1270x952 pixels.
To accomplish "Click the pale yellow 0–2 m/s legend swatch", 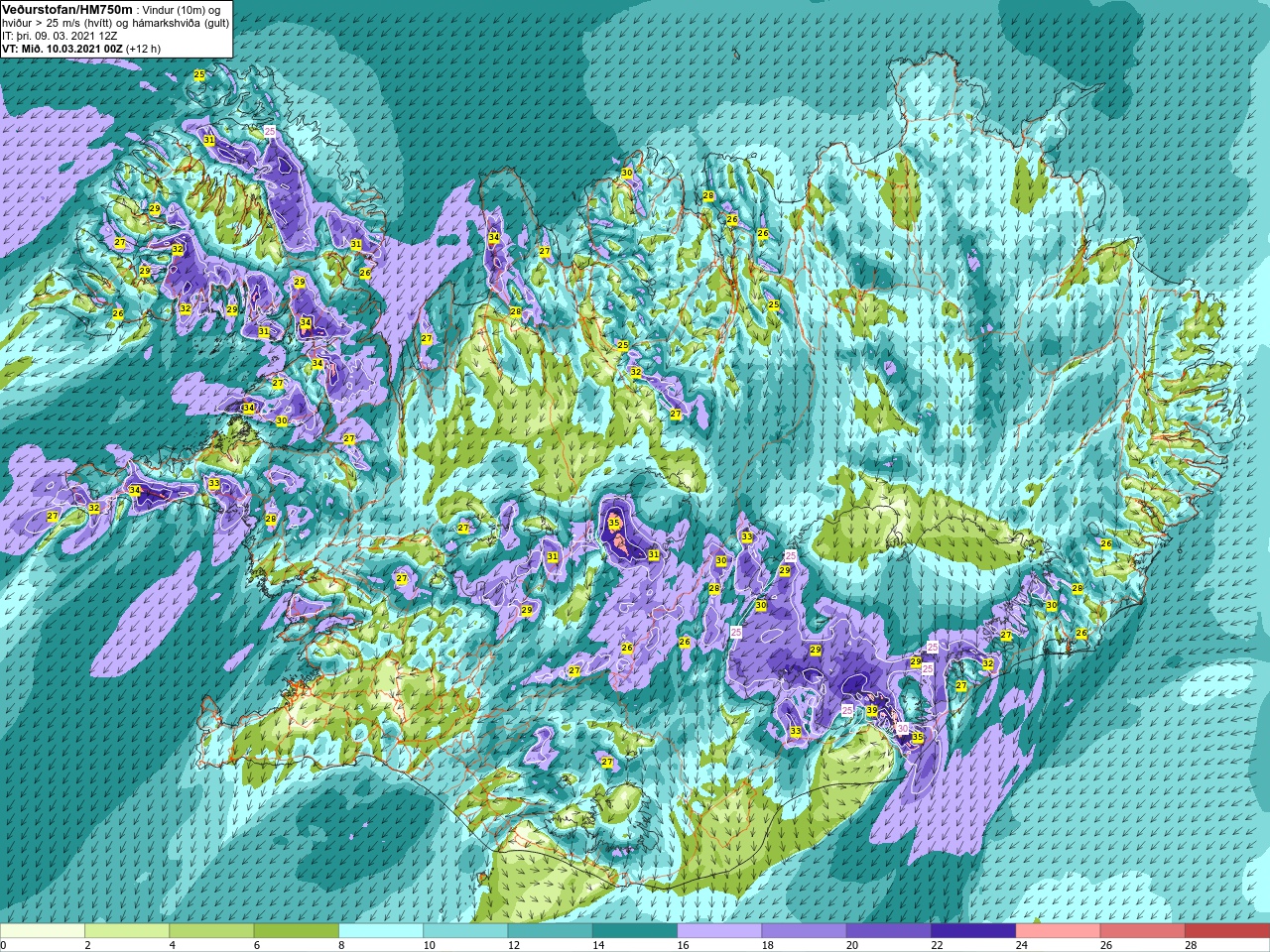I will (x=43, y=931).
